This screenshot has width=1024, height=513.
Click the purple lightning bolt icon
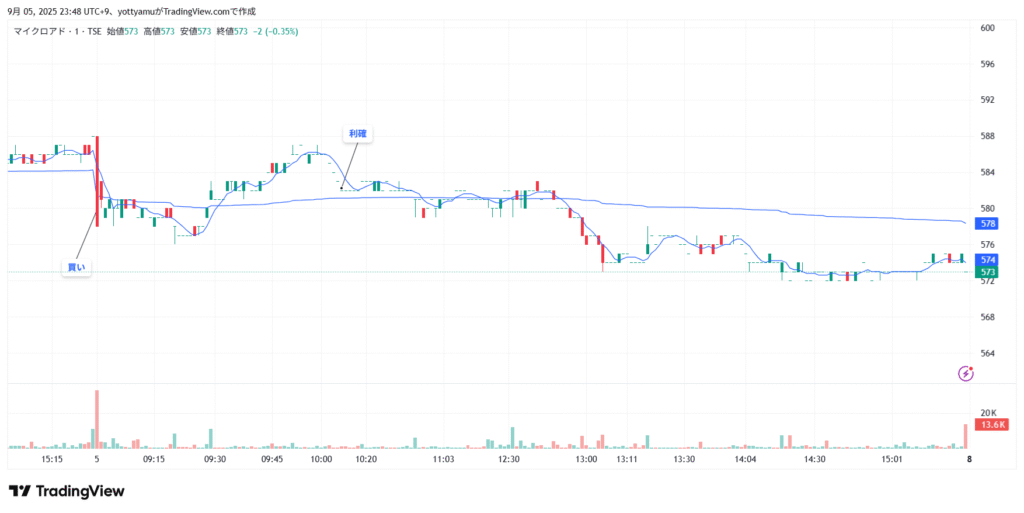966,373
